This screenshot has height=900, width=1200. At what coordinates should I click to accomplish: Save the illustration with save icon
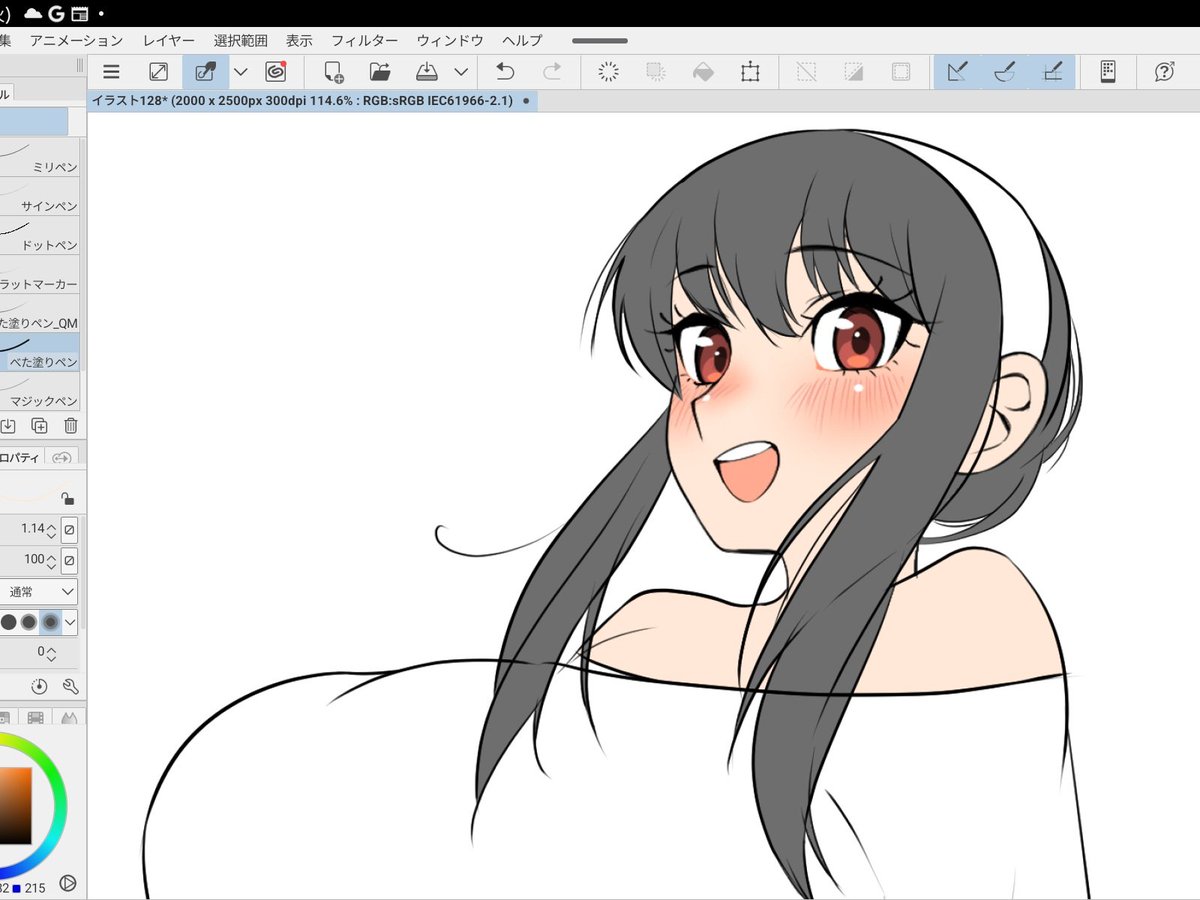[427, 72]
